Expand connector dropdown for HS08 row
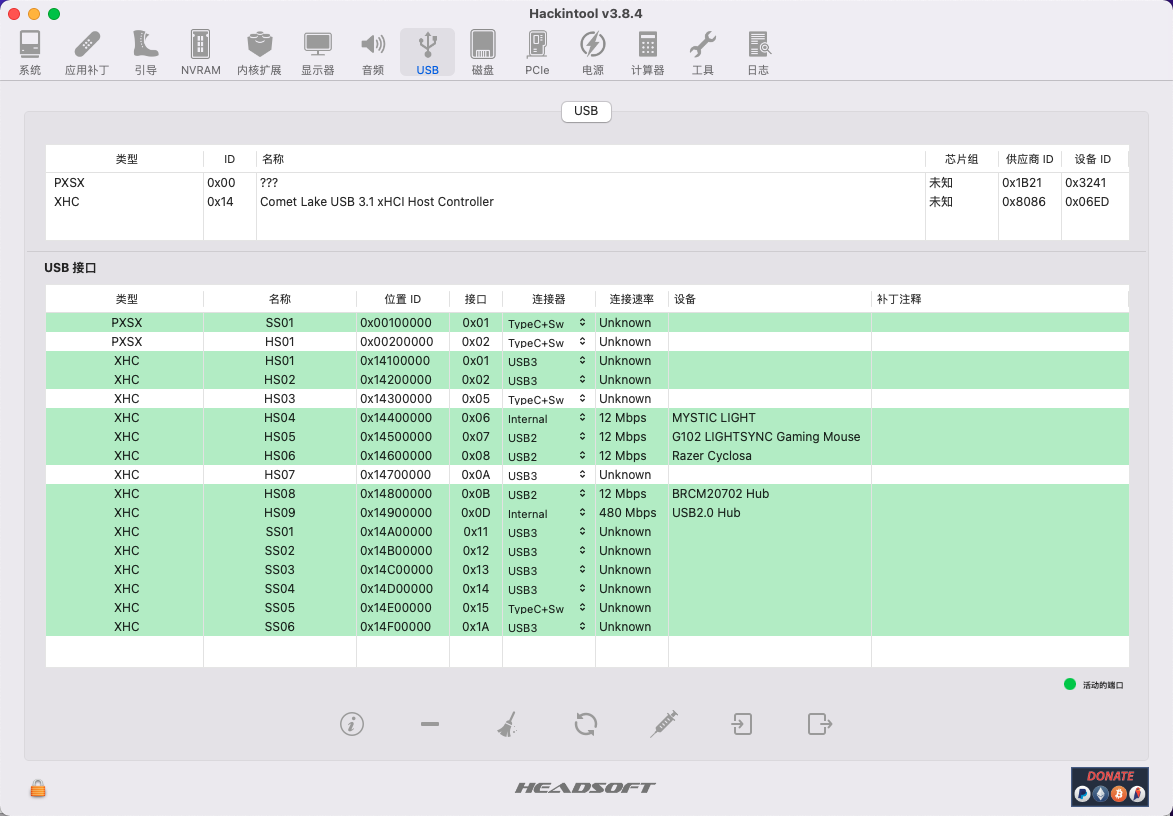Screen dimensions: 1173x816 pyautogui.click(x=548, y=494)
